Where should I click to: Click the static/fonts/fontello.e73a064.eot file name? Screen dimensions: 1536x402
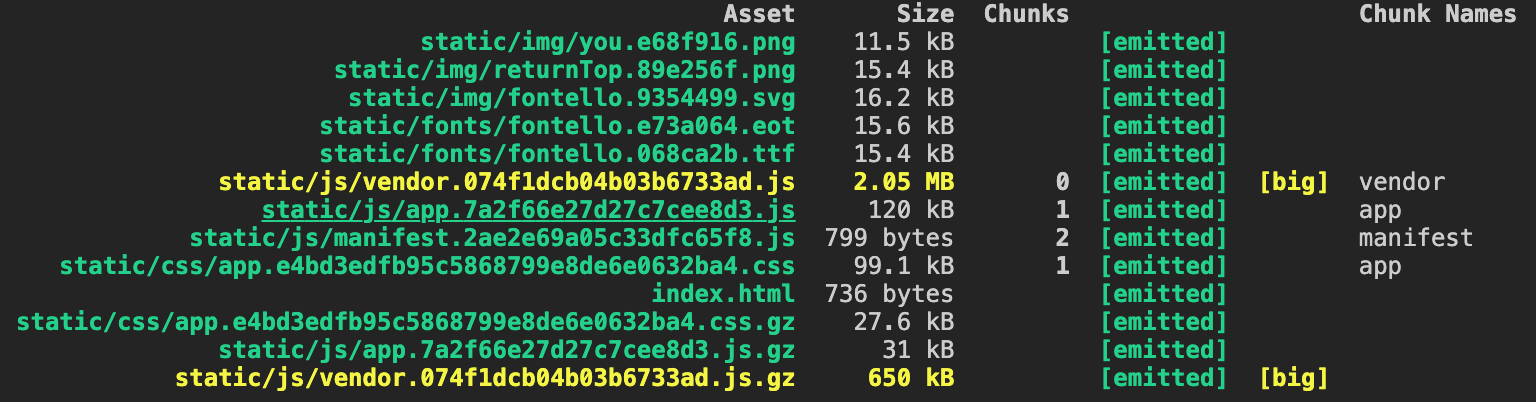pos(557,126)
